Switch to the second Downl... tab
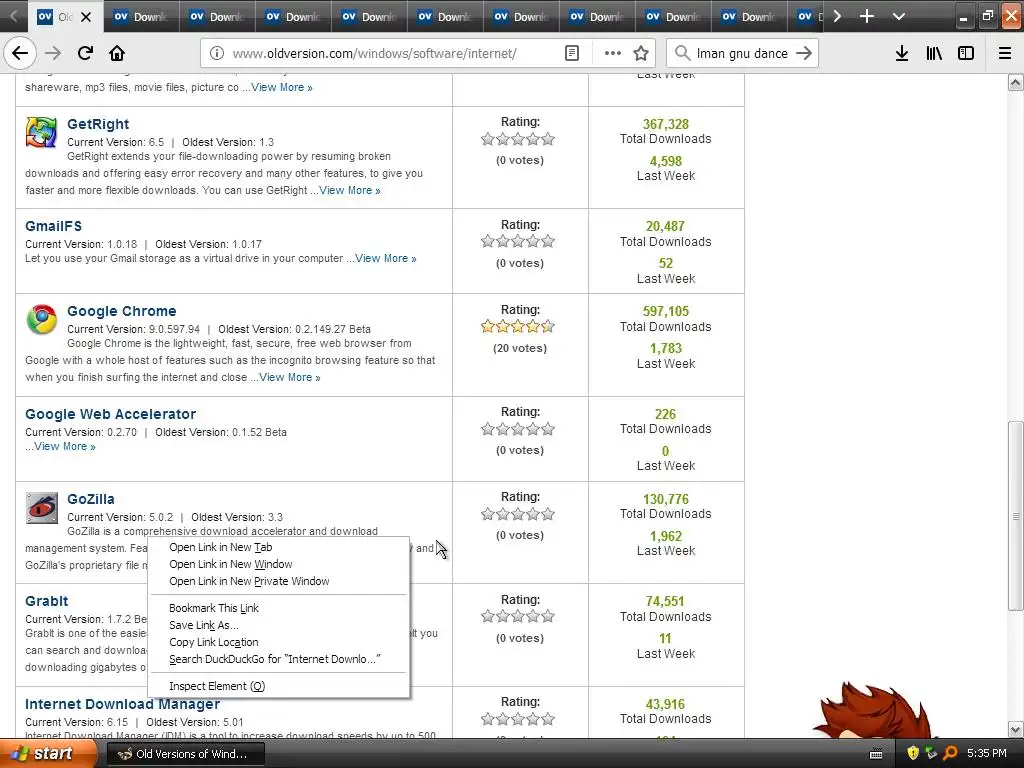Viewport: 1024px width, 768px height. click(217, 17)
